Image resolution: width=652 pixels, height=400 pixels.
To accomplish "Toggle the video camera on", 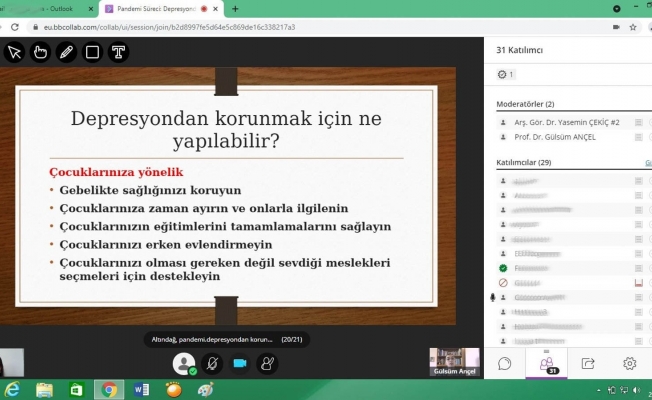I will coord(240,363).
